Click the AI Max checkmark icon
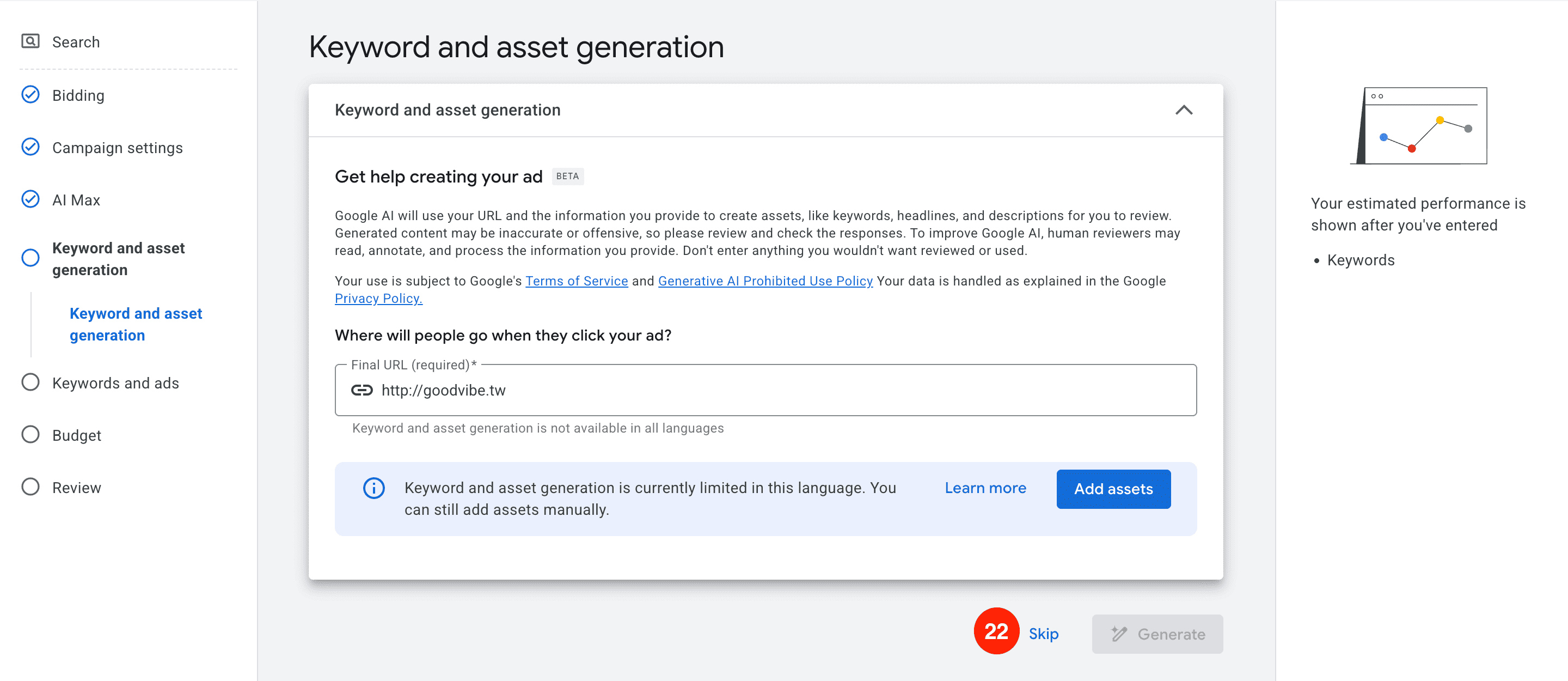The height and width of the screenshot is (681, 1568). pyautogui.click(x=30, y=200)
